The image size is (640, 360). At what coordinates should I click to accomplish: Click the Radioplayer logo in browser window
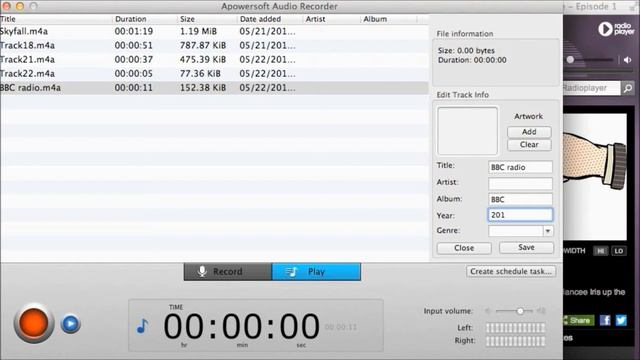coord(616,29)
